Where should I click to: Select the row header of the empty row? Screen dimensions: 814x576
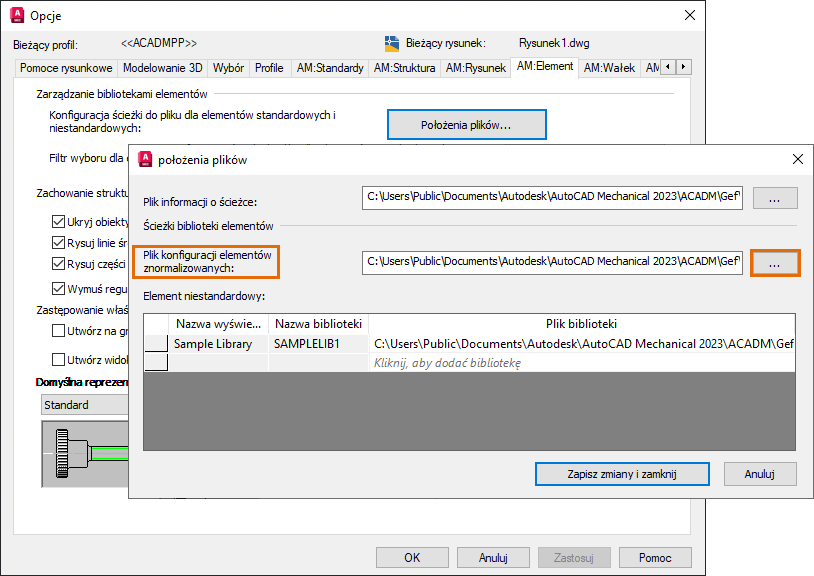pos(156,362)
